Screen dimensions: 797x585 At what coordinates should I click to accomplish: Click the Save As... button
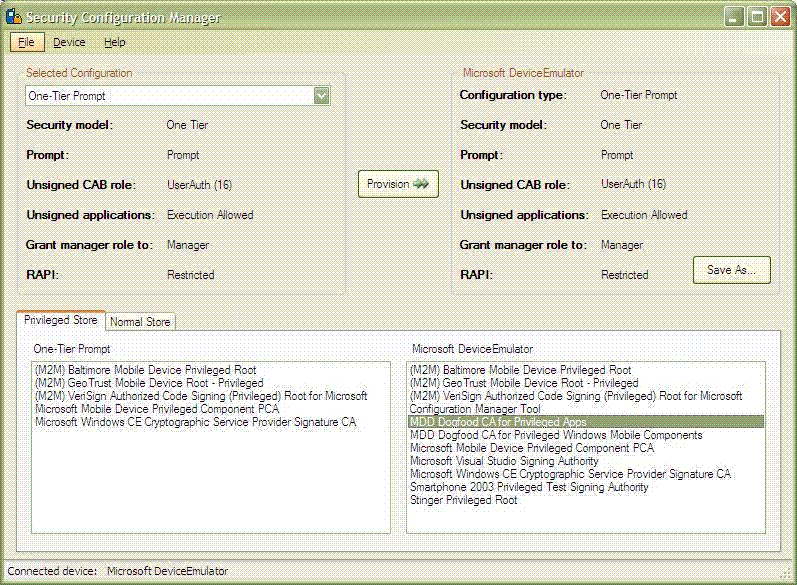click(731, 270)
